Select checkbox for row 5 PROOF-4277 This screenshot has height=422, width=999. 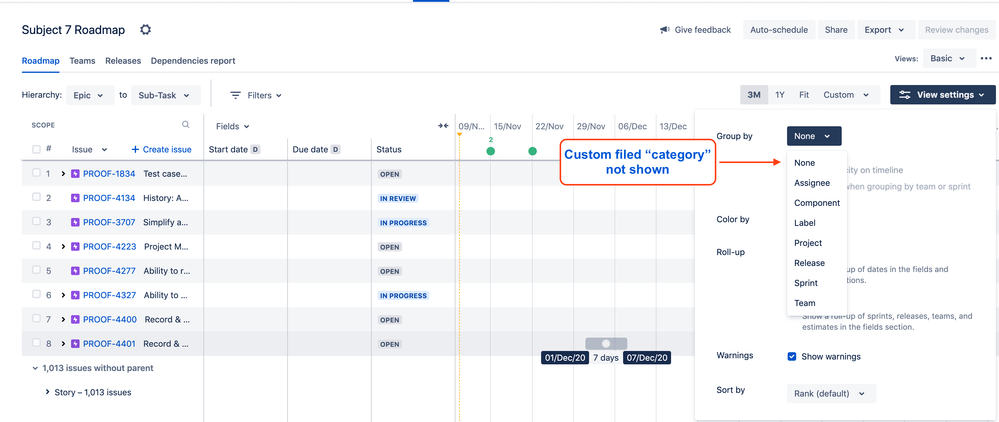(36, 270)
